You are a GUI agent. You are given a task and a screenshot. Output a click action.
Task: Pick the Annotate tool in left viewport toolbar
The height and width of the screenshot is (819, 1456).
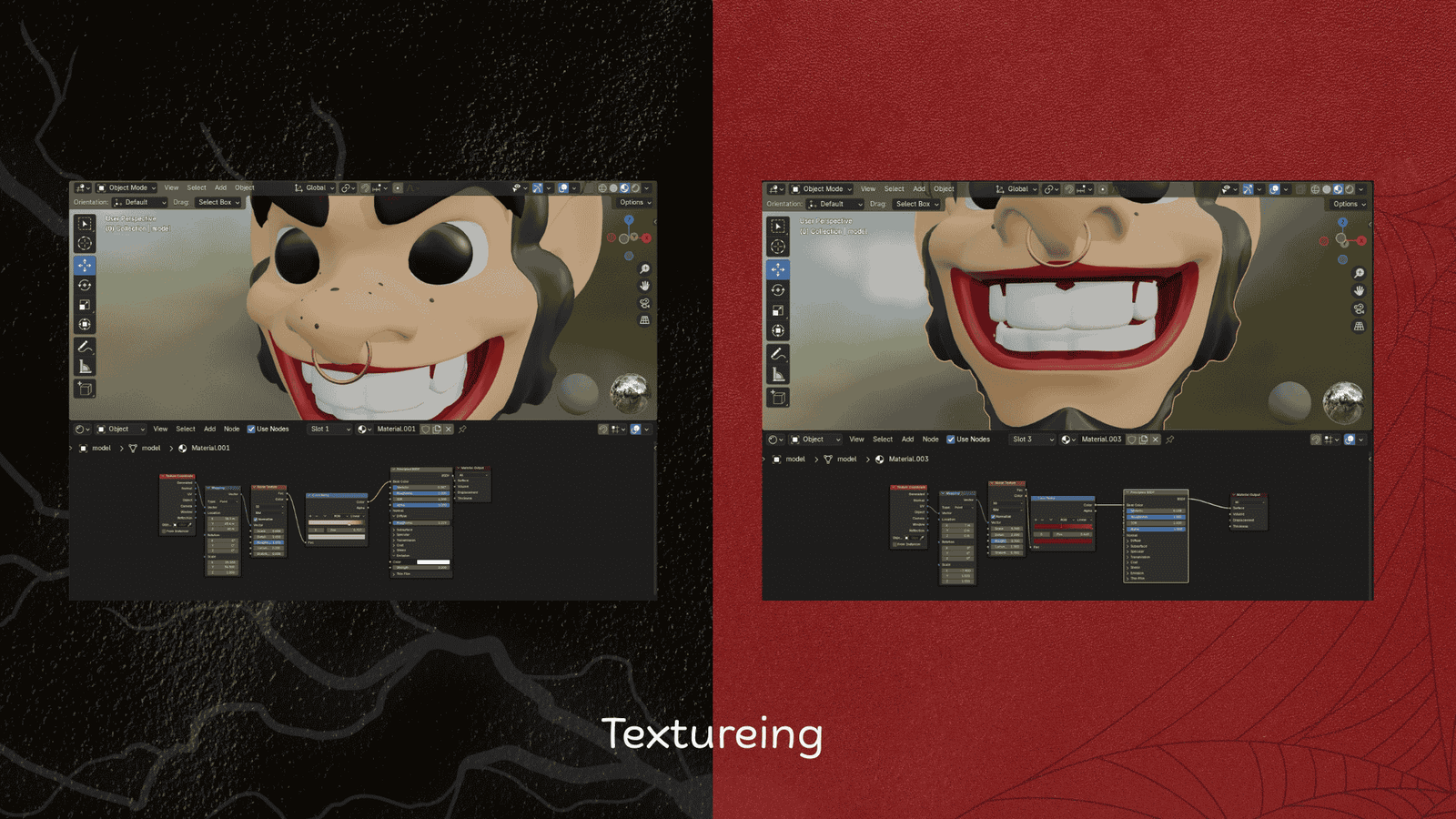click(x=85, y=347)
